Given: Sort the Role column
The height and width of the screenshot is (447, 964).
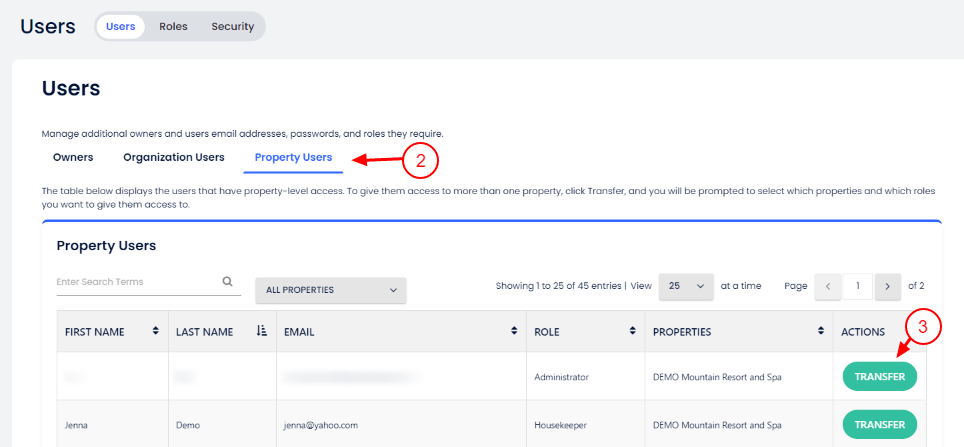Looking at the screenshot, I should coord(632,331).
